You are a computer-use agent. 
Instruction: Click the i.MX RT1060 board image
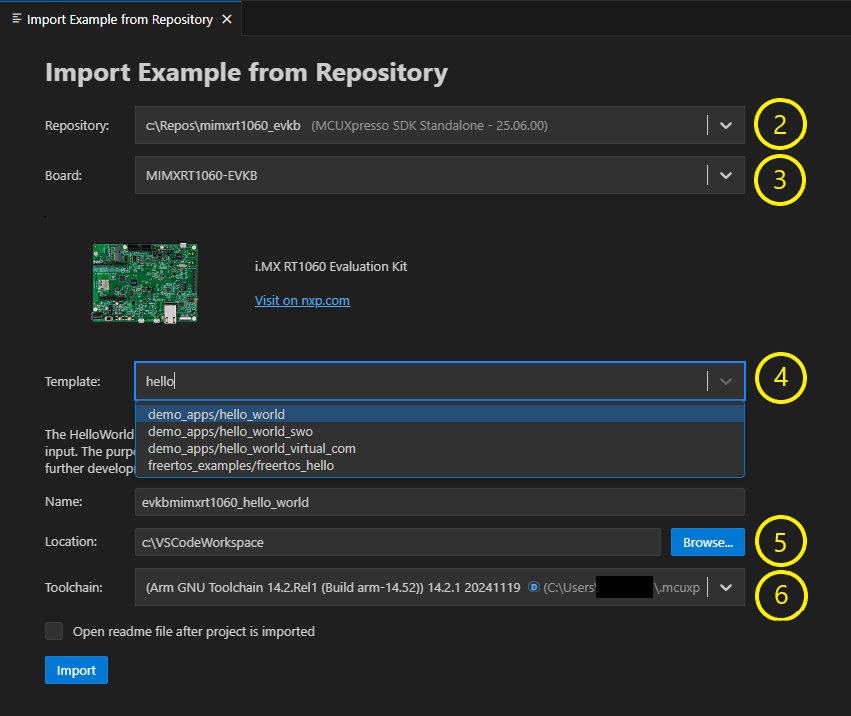(145, 282)
